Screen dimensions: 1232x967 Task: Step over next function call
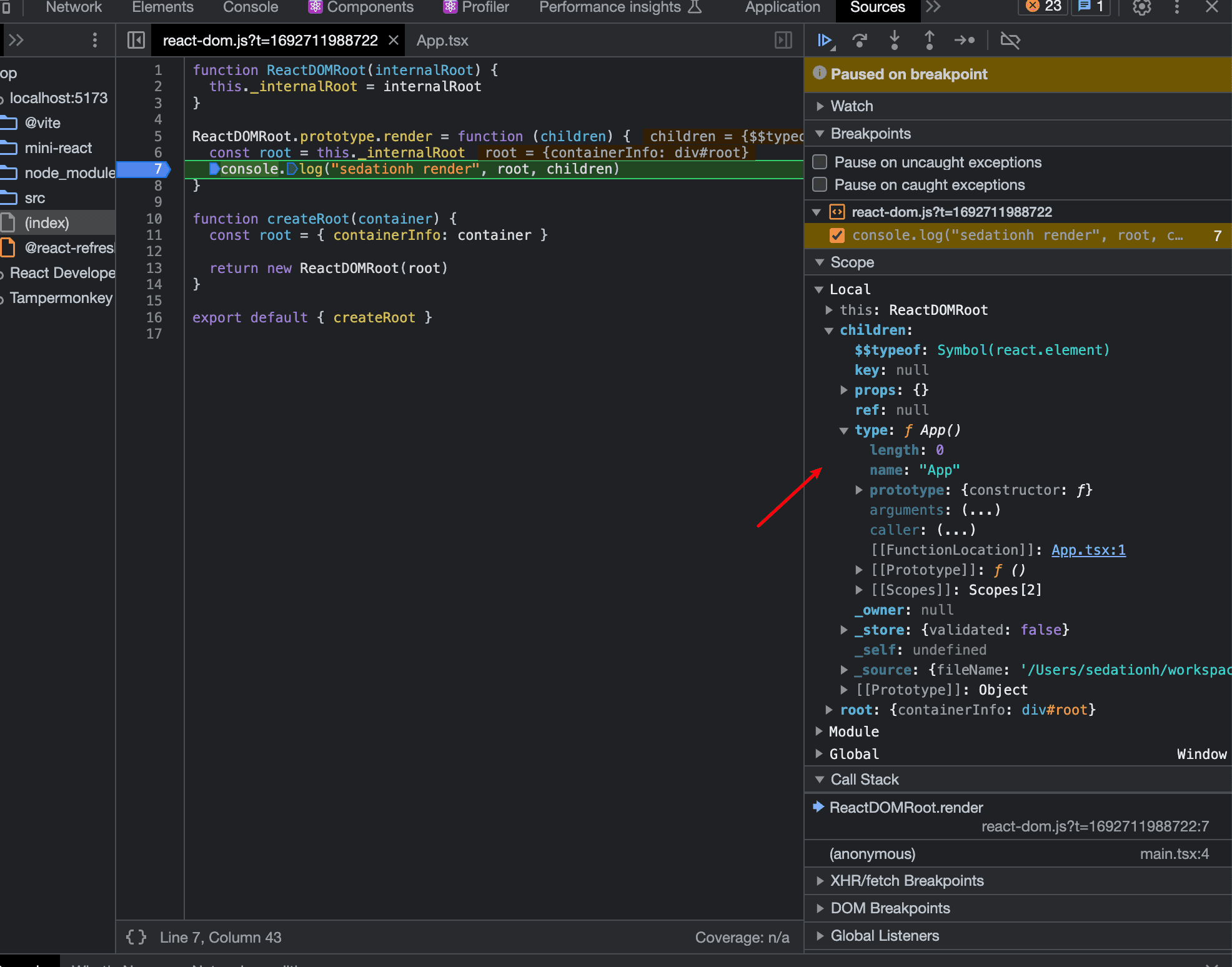point(860,41)
